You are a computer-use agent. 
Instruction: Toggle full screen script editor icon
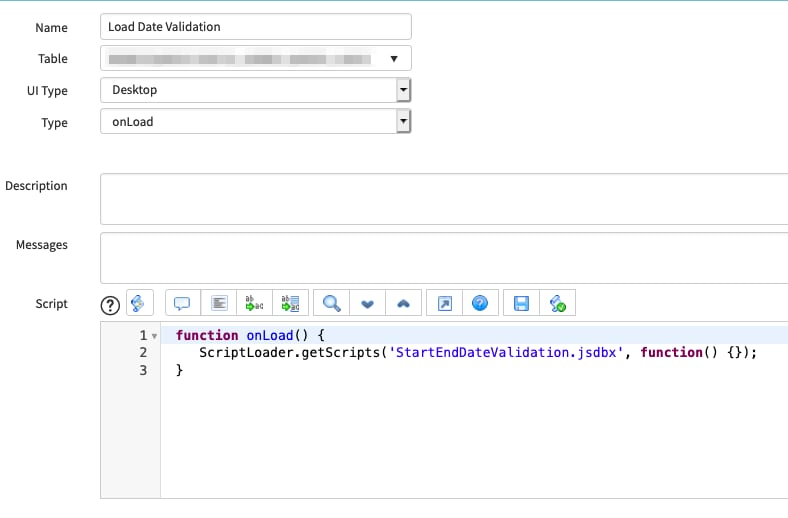[x=444, y=303]
